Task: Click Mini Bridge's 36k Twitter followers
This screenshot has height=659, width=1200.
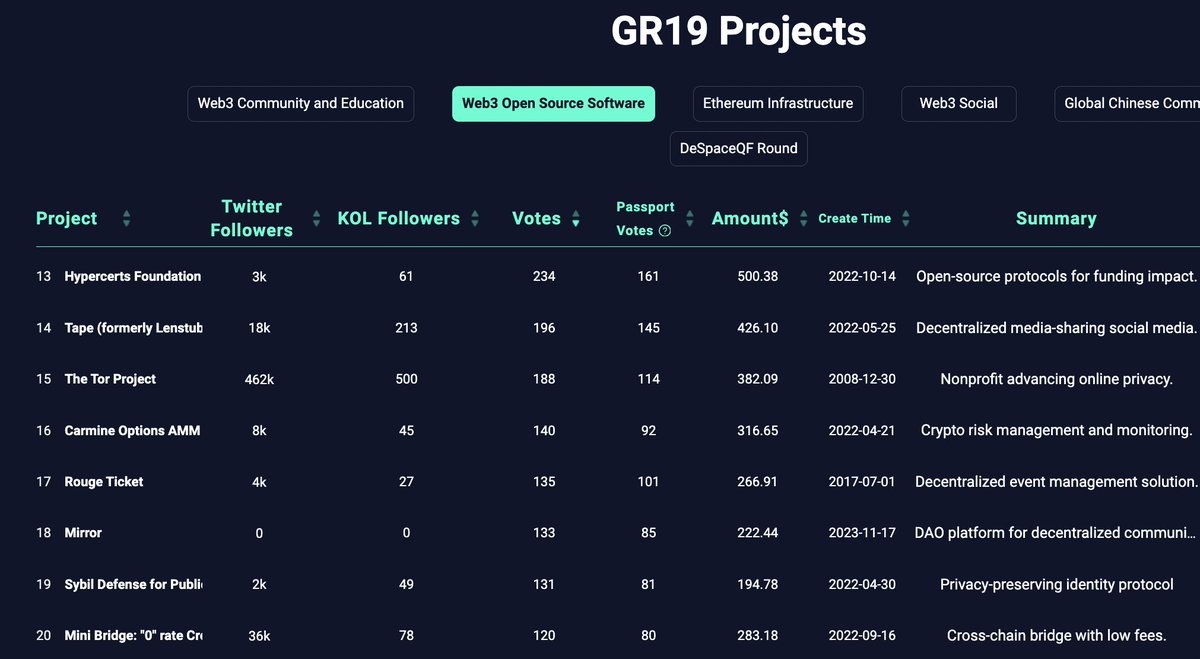Action: click(259, 636)
